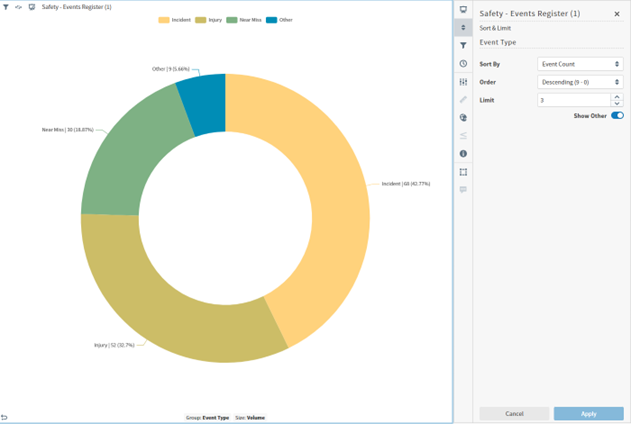Image resolution: width=631 pixels, height=424 pixels.
Task: Open the Group: Event Type selector
Action: [x=207, y=418]
